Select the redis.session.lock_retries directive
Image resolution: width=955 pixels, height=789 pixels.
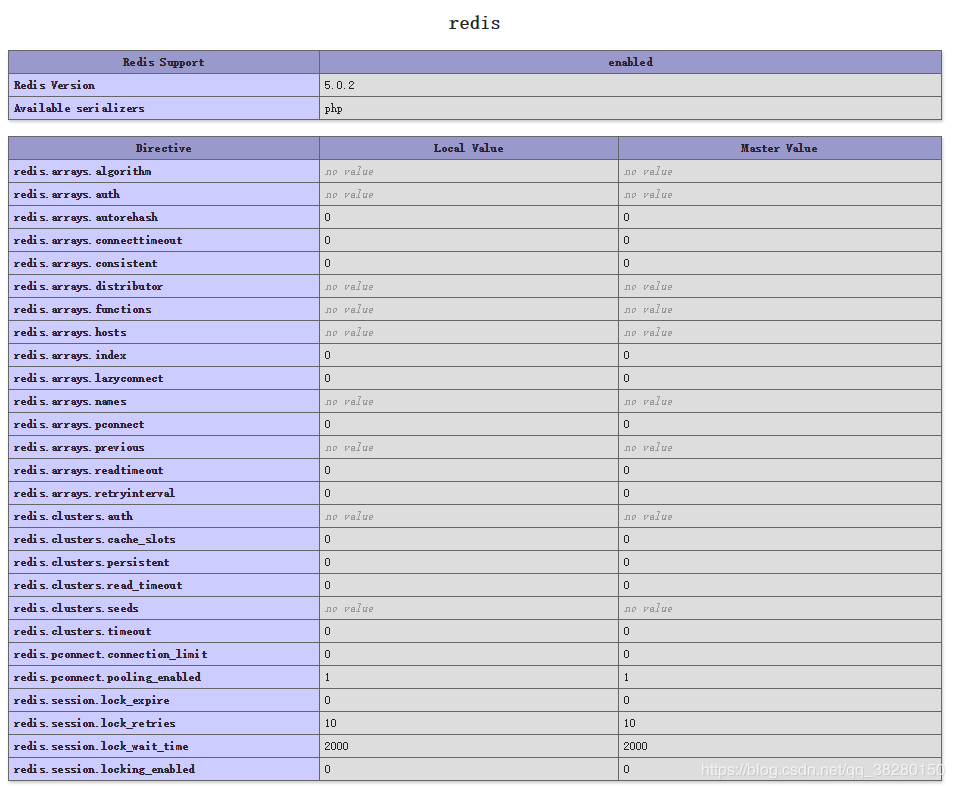[x=94, y=723]
